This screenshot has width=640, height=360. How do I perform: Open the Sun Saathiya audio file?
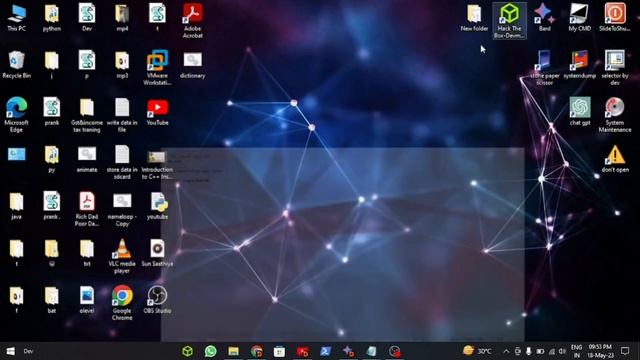157,253
